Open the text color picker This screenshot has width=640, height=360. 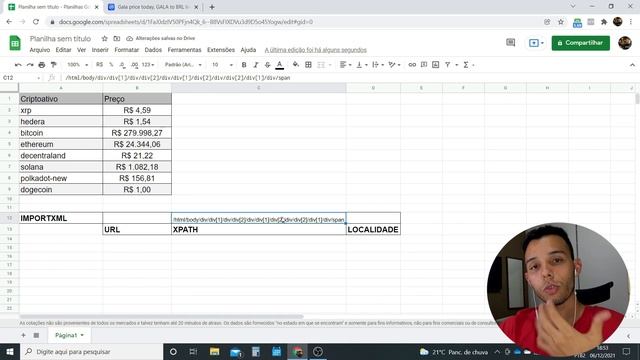[x=280, y=65]
